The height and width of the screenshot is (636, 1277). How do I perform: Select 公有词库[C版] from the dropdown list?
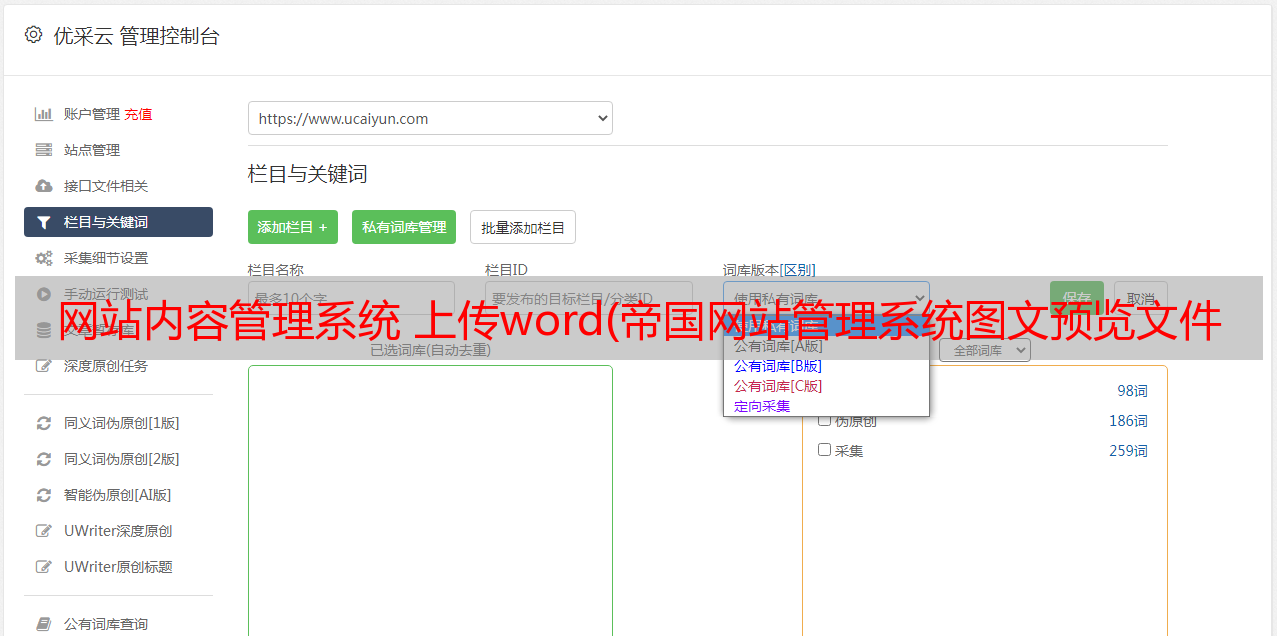click(x=826, y=386)
